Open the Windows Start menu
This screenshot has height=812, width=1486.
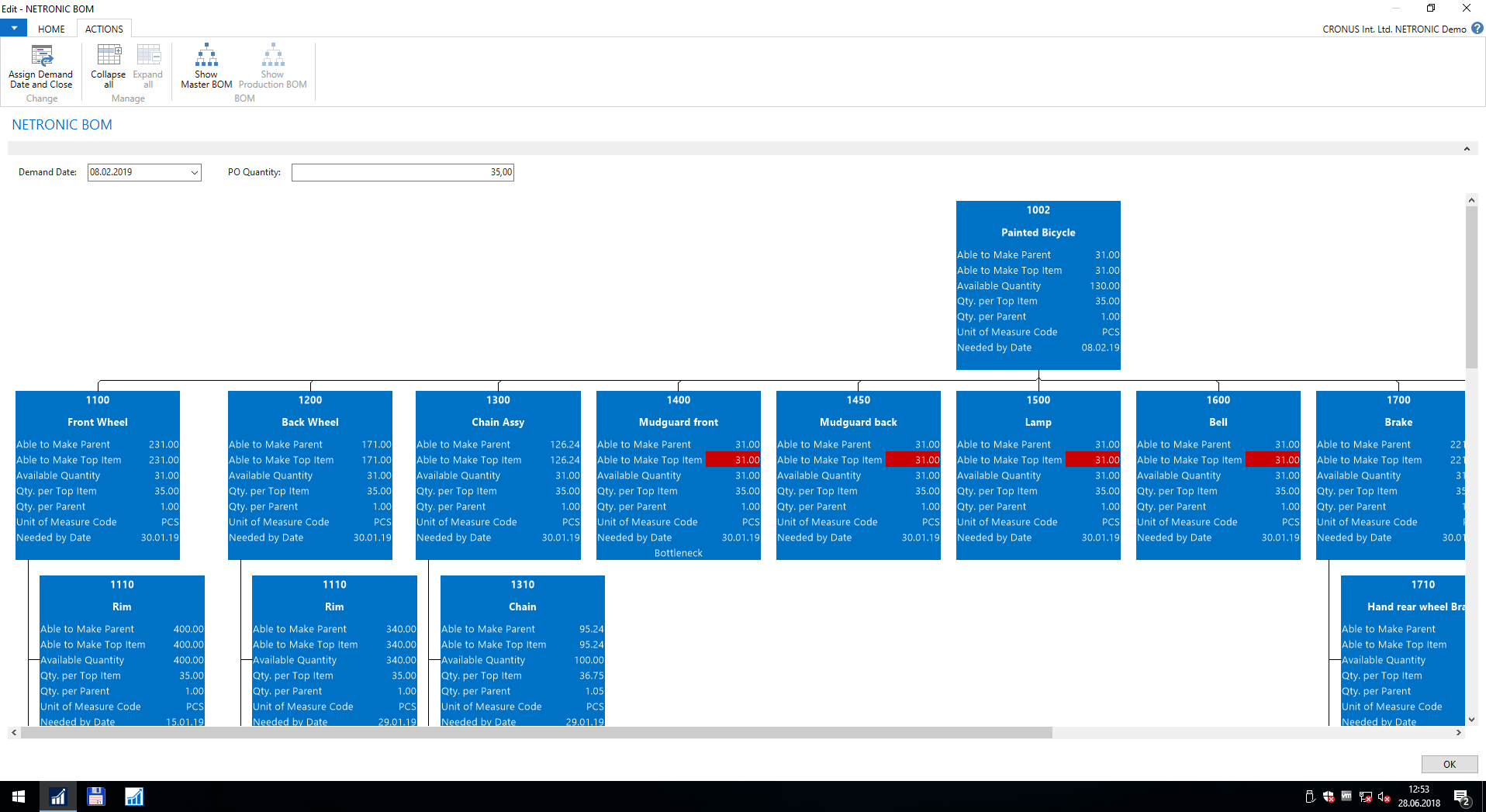19,796
